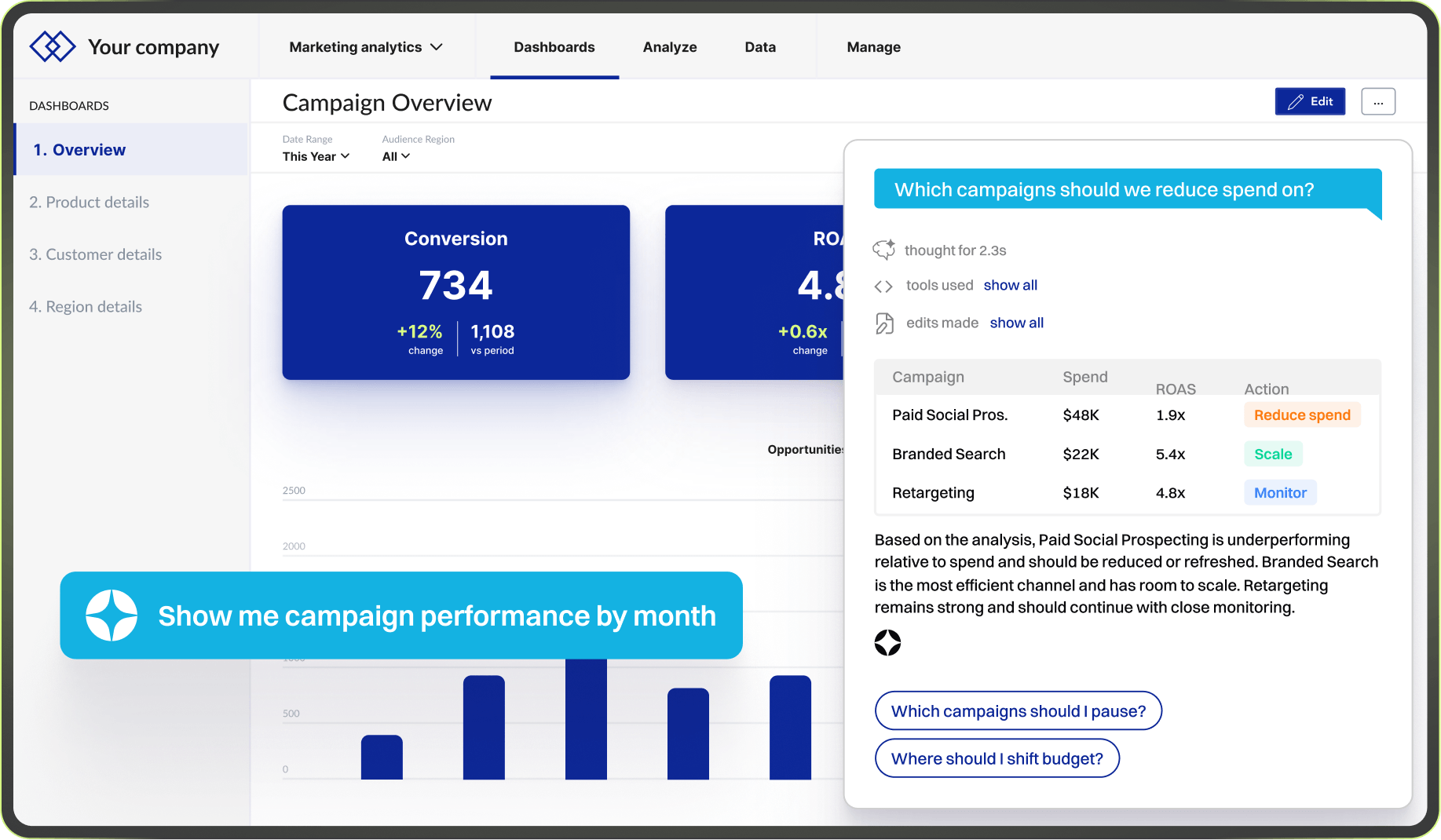Click the white sparkle icon in prompt bar
Image resolution: width=1441 pixels, height=840 pixels.
[x=112, y=615]
